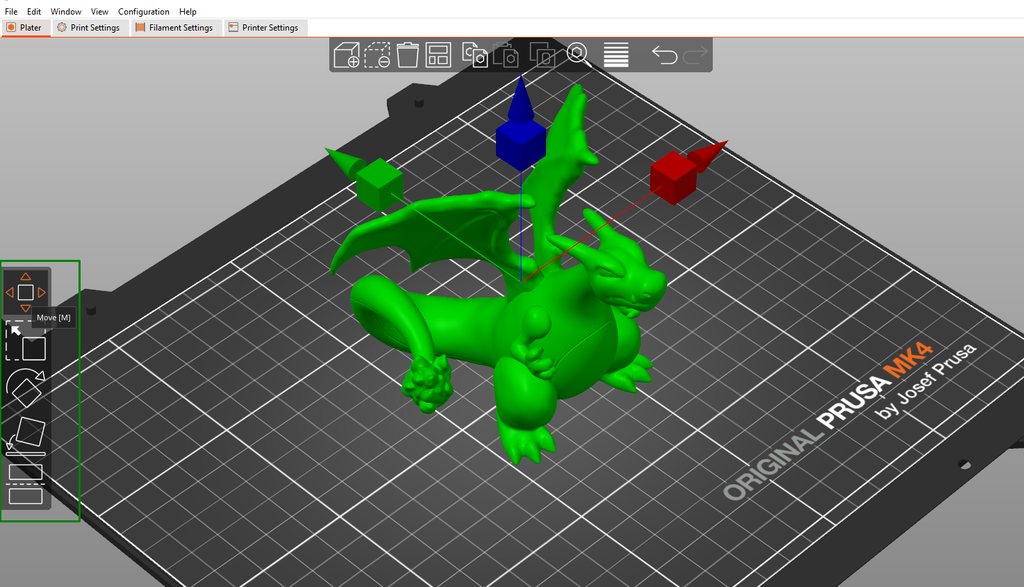Screen dimensions: 1024x587
Task: Open the search tool
Action: (x=578, y=55)
